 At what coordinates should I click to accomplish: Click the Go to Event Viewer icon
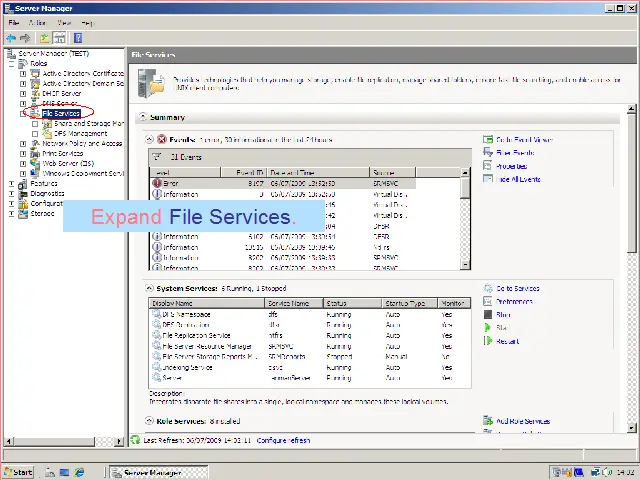point(488,140)
